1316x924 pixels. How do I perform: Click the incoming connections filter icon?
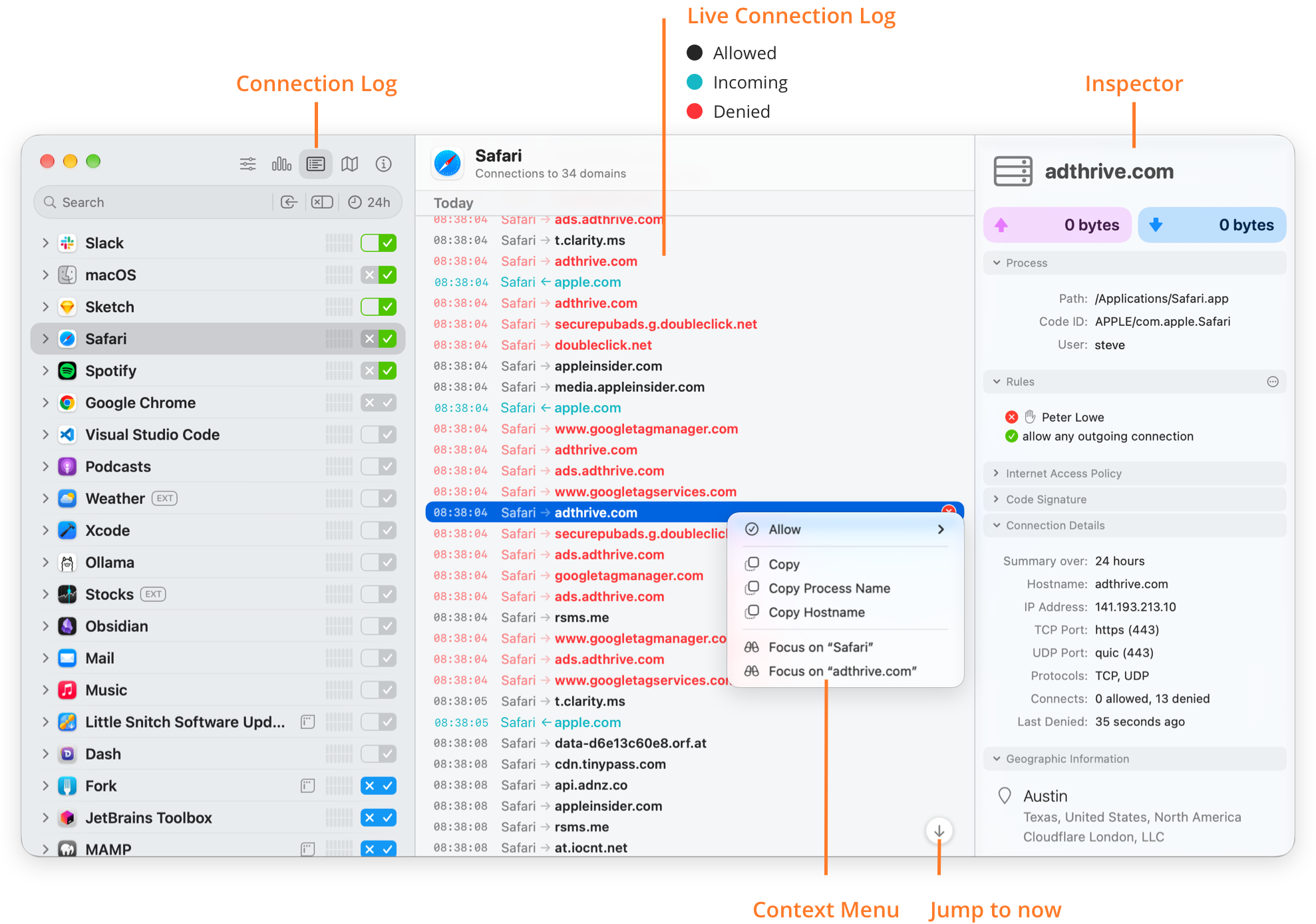point(289,202)
